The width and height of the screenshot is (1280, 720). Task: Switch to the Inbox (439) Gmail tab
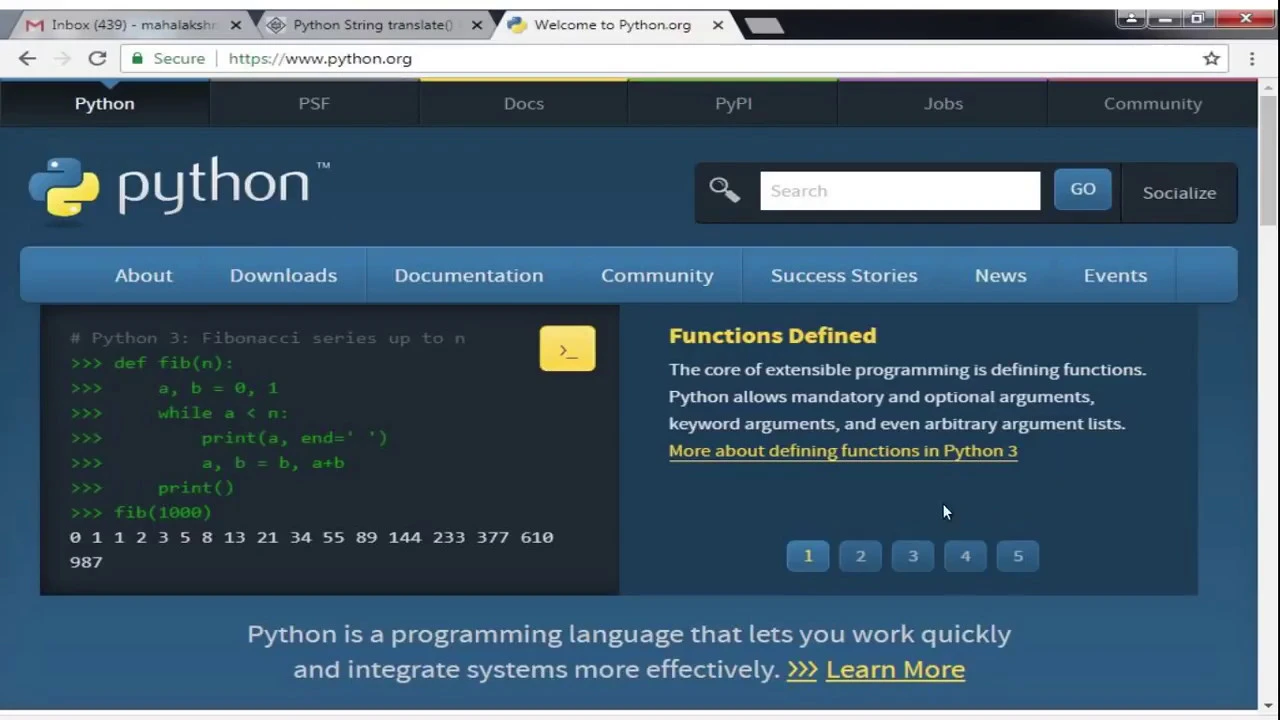tap(135, 25)
